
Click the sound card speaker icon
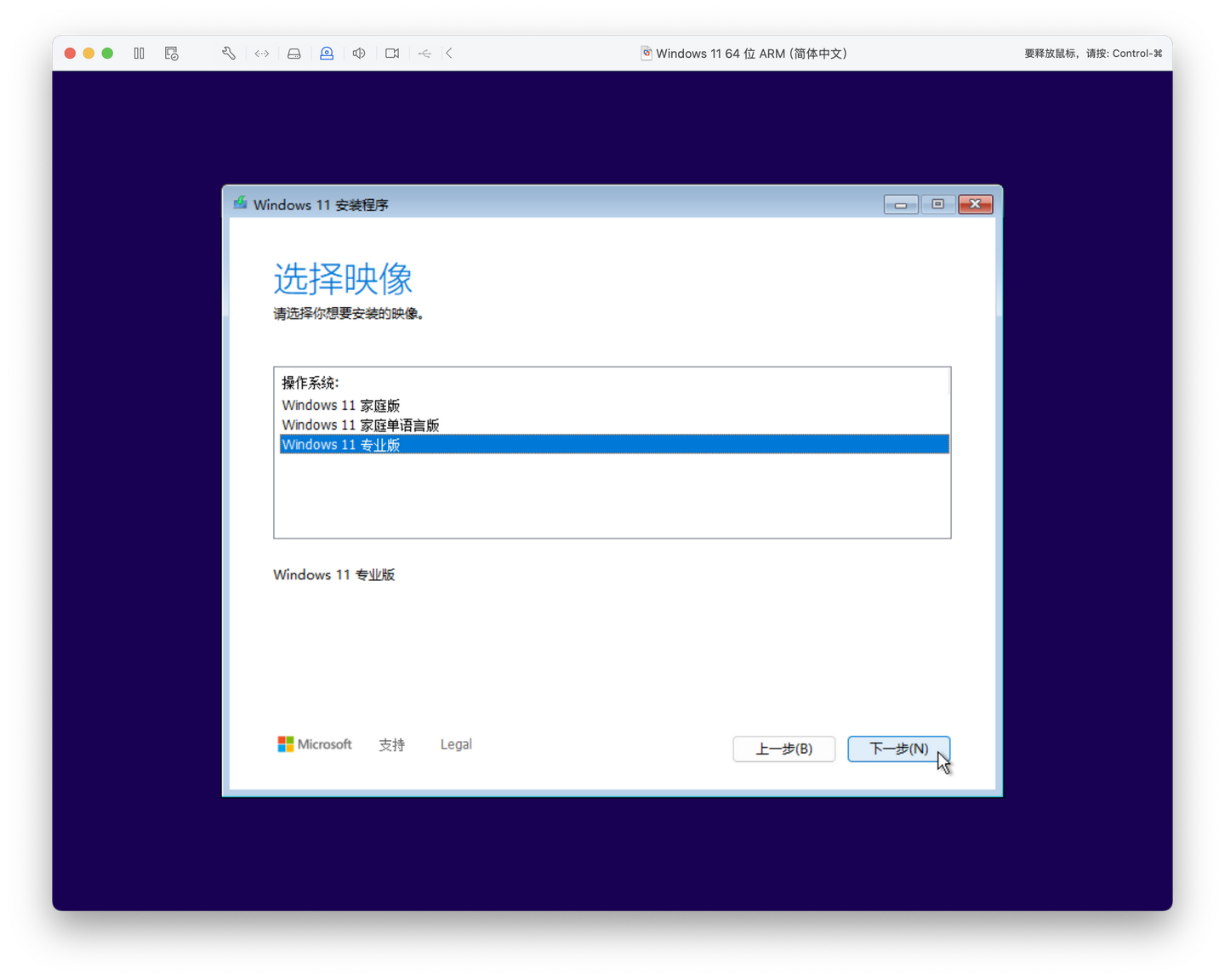(359, 54)
